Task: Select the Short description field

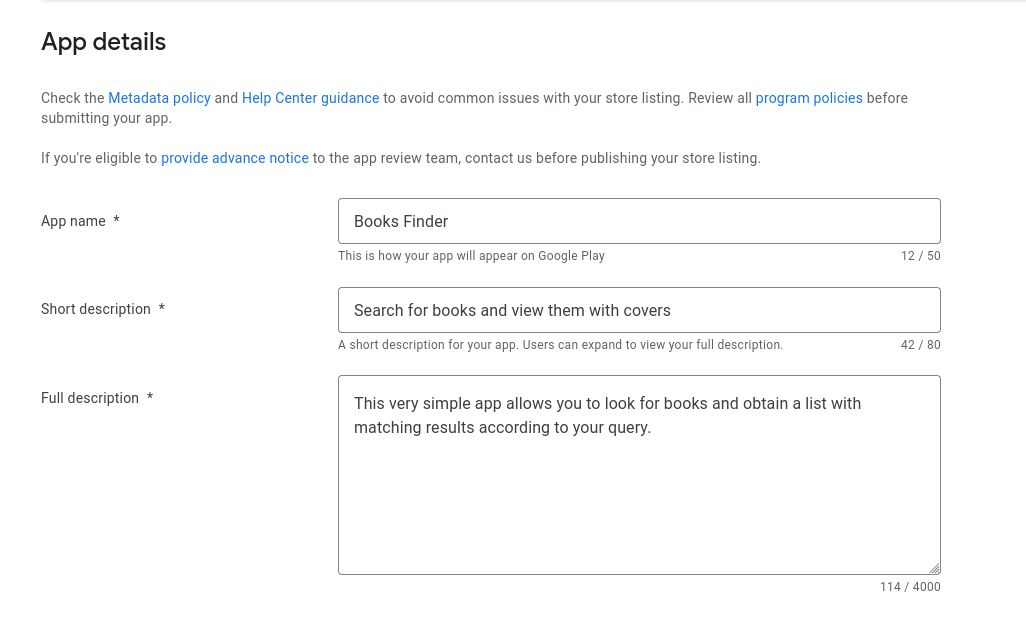Action: pos(639,310)
